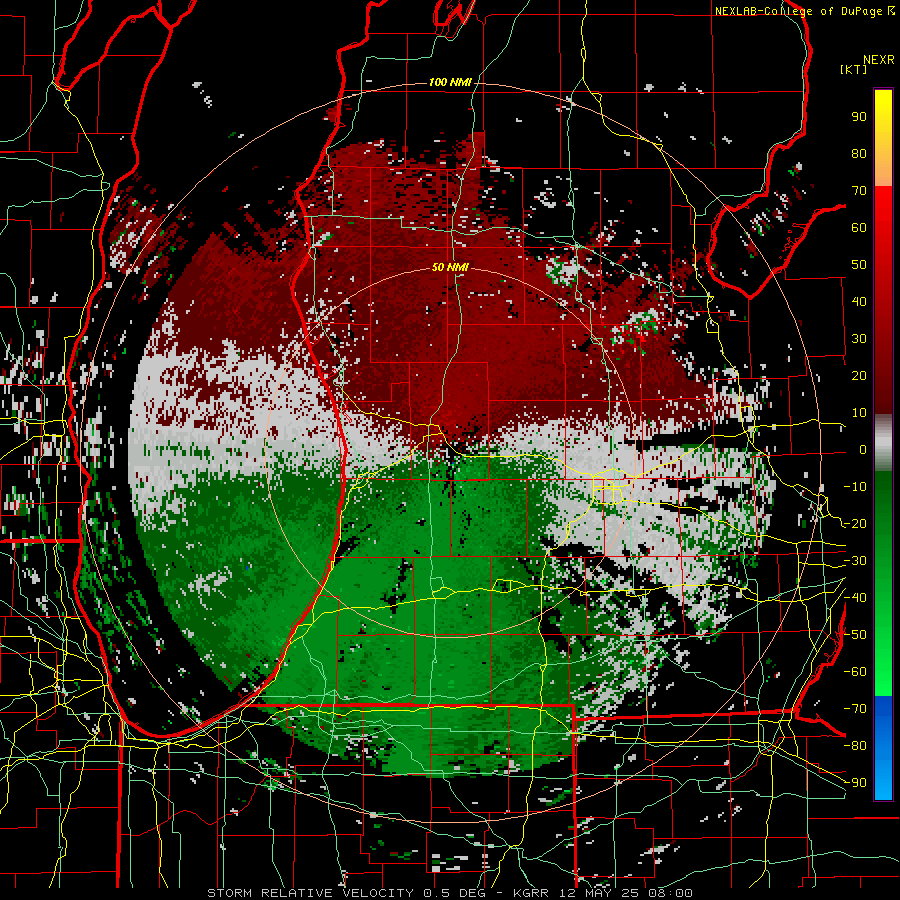
Task: Click the 0.5 DEG elevation text
Action: pyautogui.click(x=455, y=893)
